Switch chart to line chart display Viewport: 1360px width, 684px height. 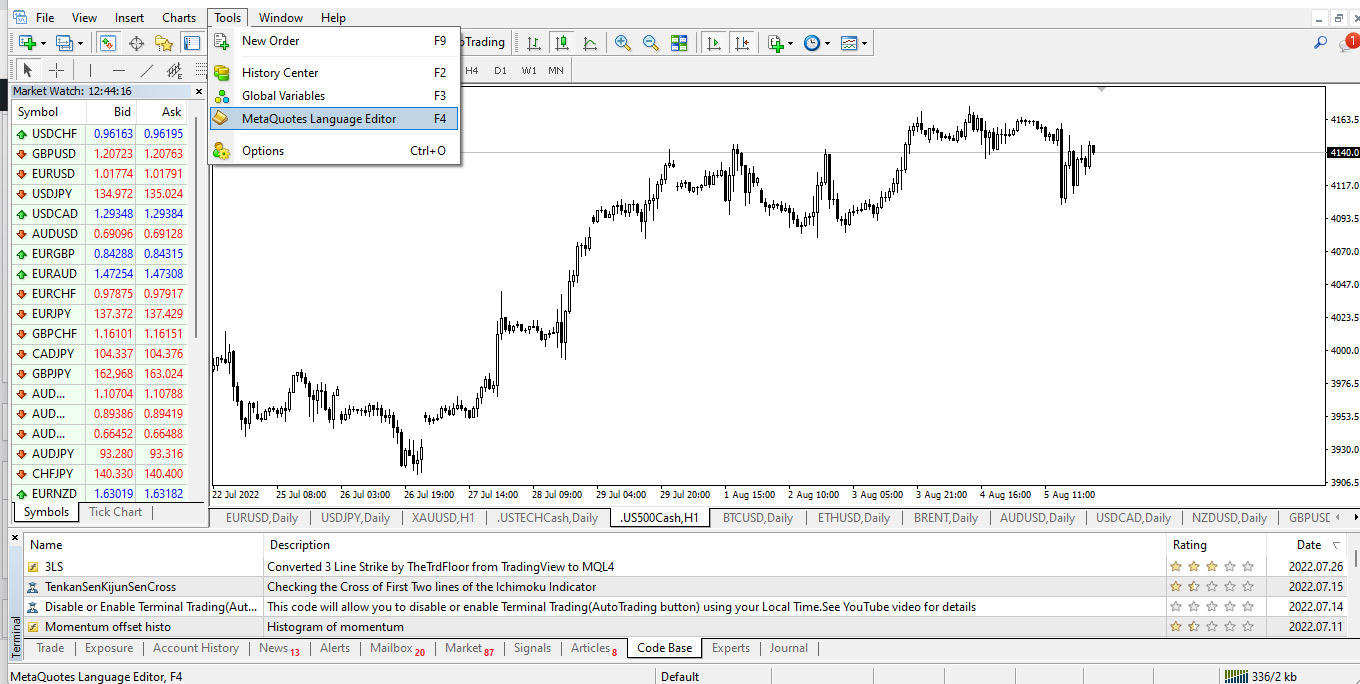click(590, 43)
